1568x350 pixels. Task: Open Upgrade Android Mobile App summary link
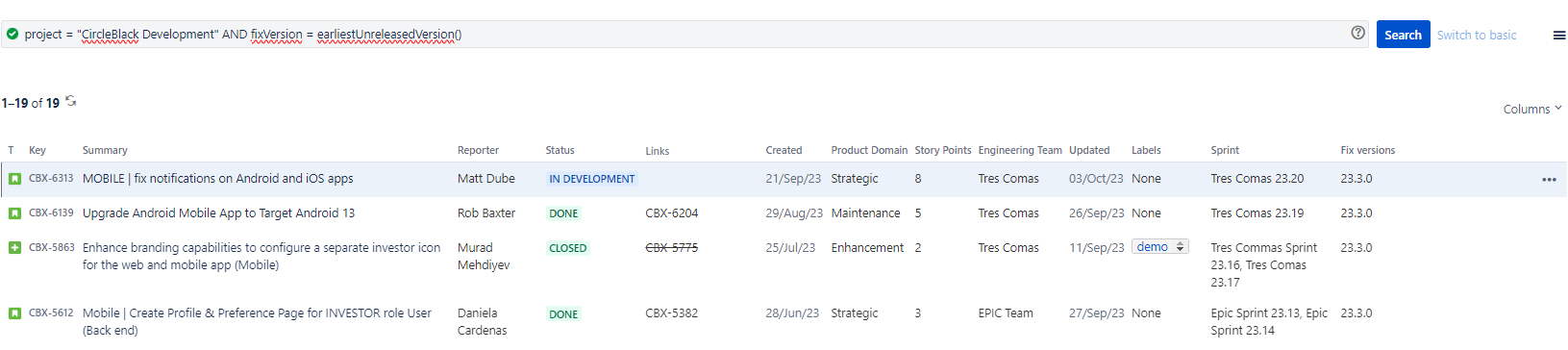tap(218, 213)
